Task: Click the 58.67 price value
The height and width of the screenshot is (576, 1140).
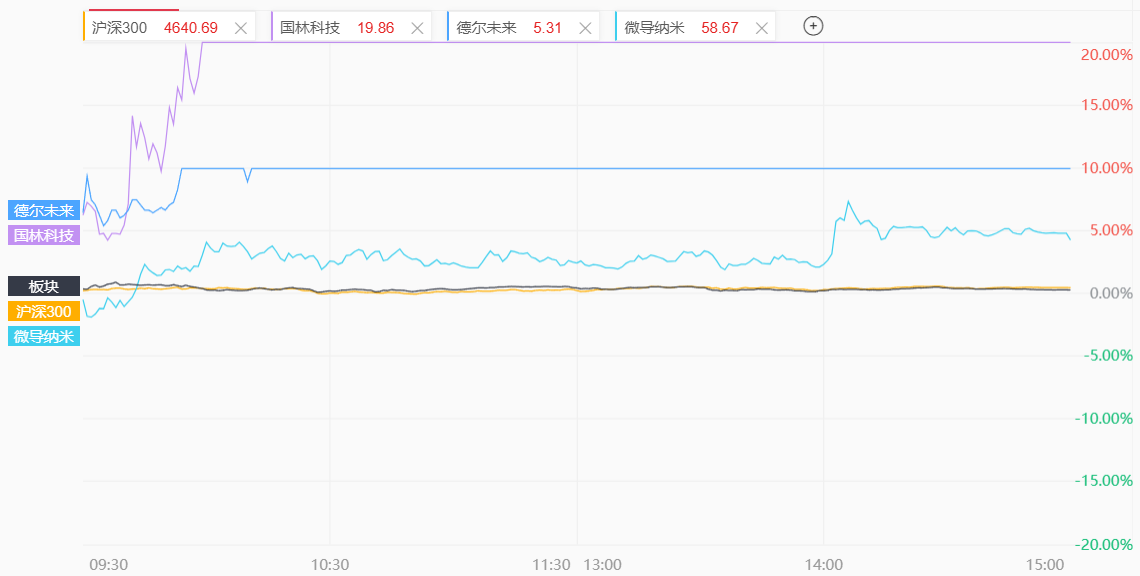Action: tap(719, 28)
